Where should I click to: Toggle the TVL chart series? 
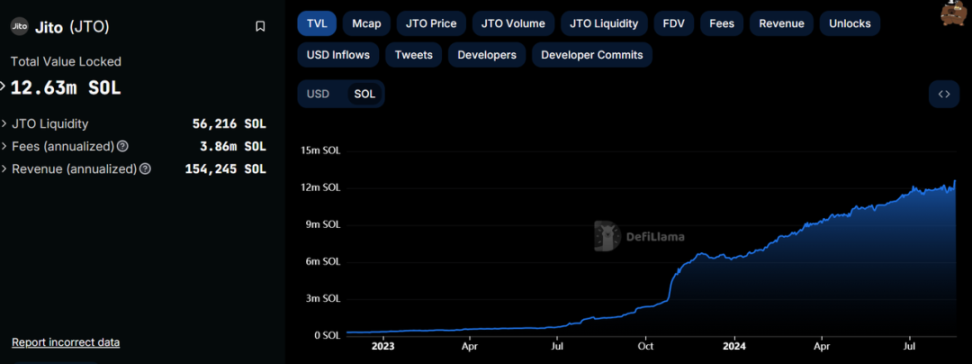[317, 24]
